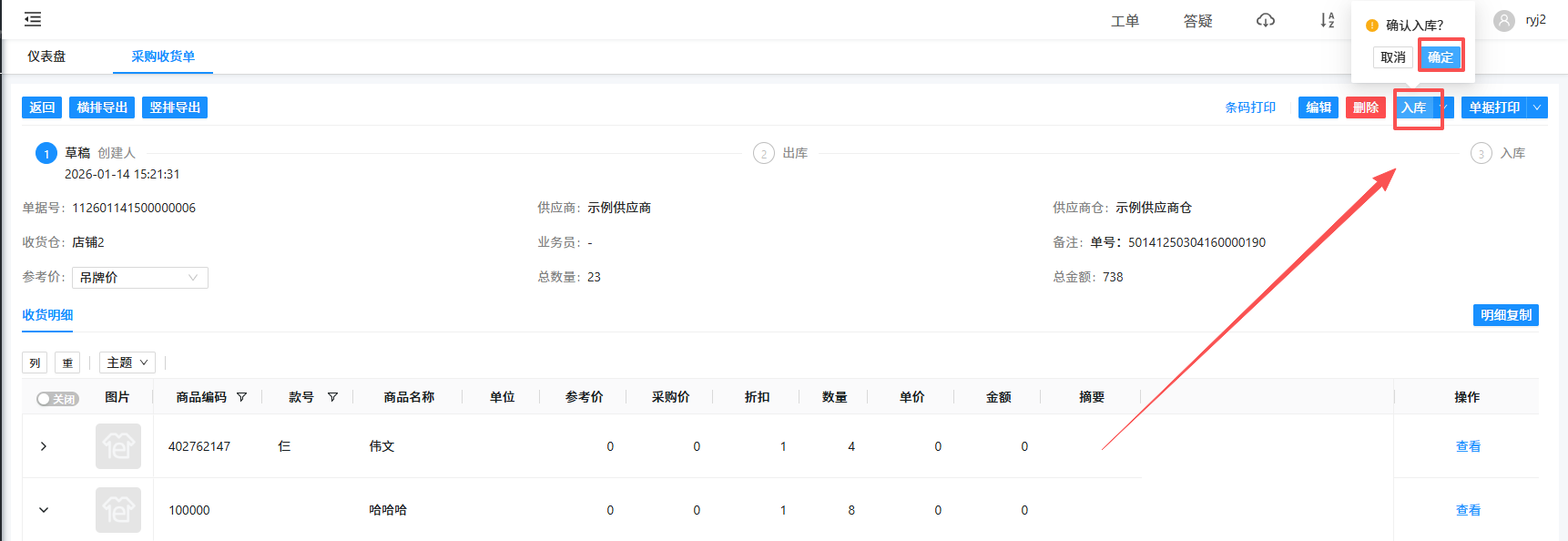Click the 单价 column header
1568x541 pixels.
click(912, 397)
